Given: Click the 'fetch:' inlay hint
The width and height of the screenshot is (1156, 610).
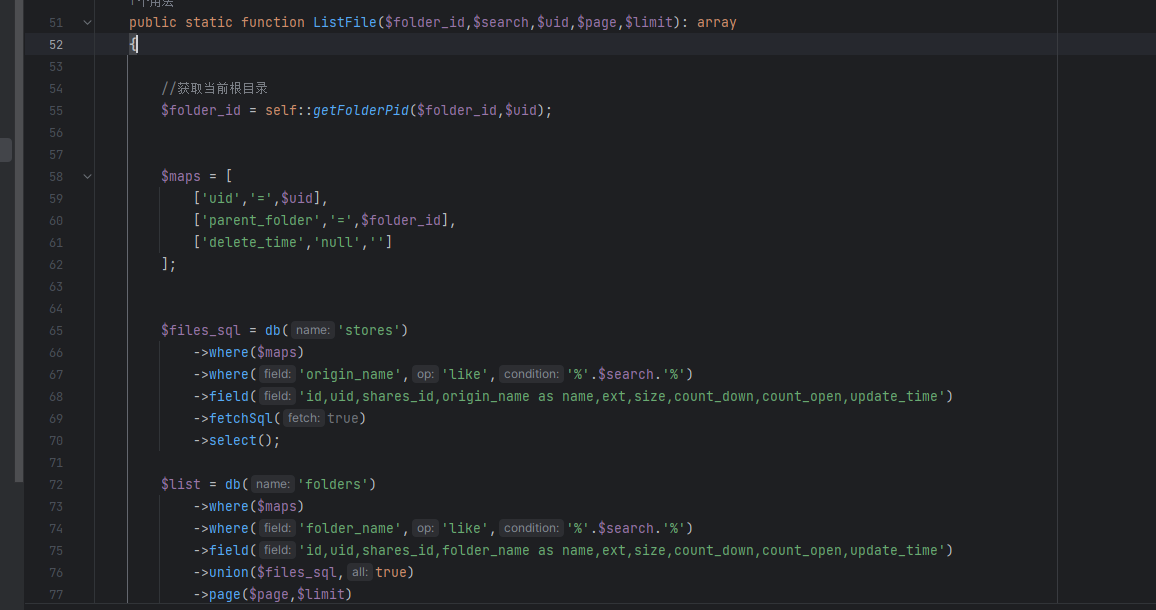Looking at the screenshot, I should point(304,418).
